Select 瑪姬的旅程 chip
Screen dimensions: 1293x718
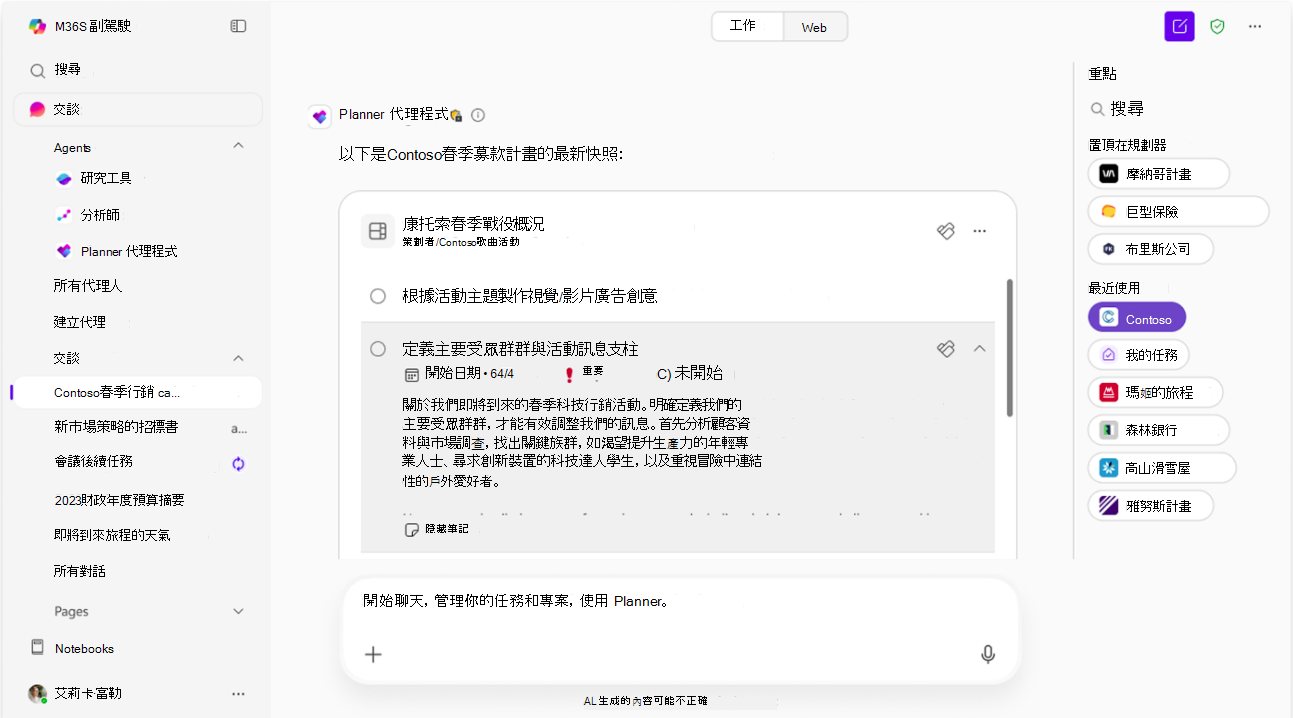[x=1155, y=392]
